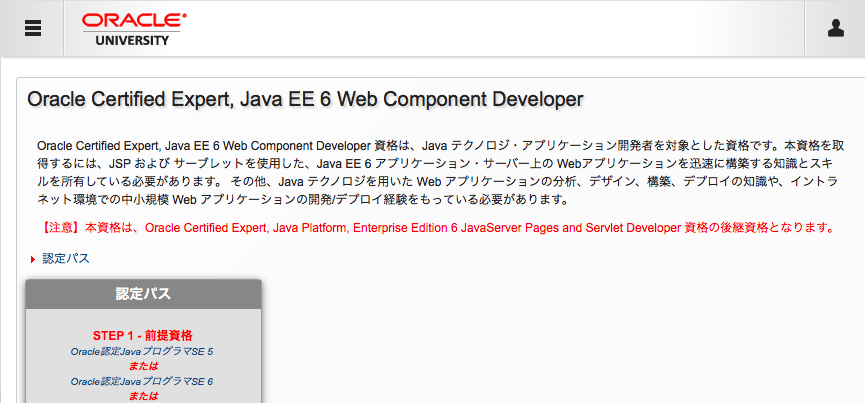Screen dimensions: 865x403
Task: Open the hamburger navigation menu
Action: click(x=33, y=28)
